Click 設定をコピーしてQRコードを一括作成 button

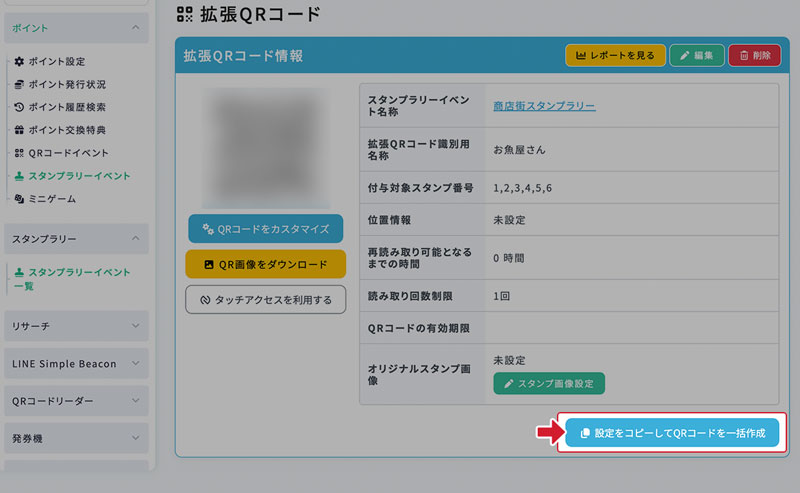[671, 433]
